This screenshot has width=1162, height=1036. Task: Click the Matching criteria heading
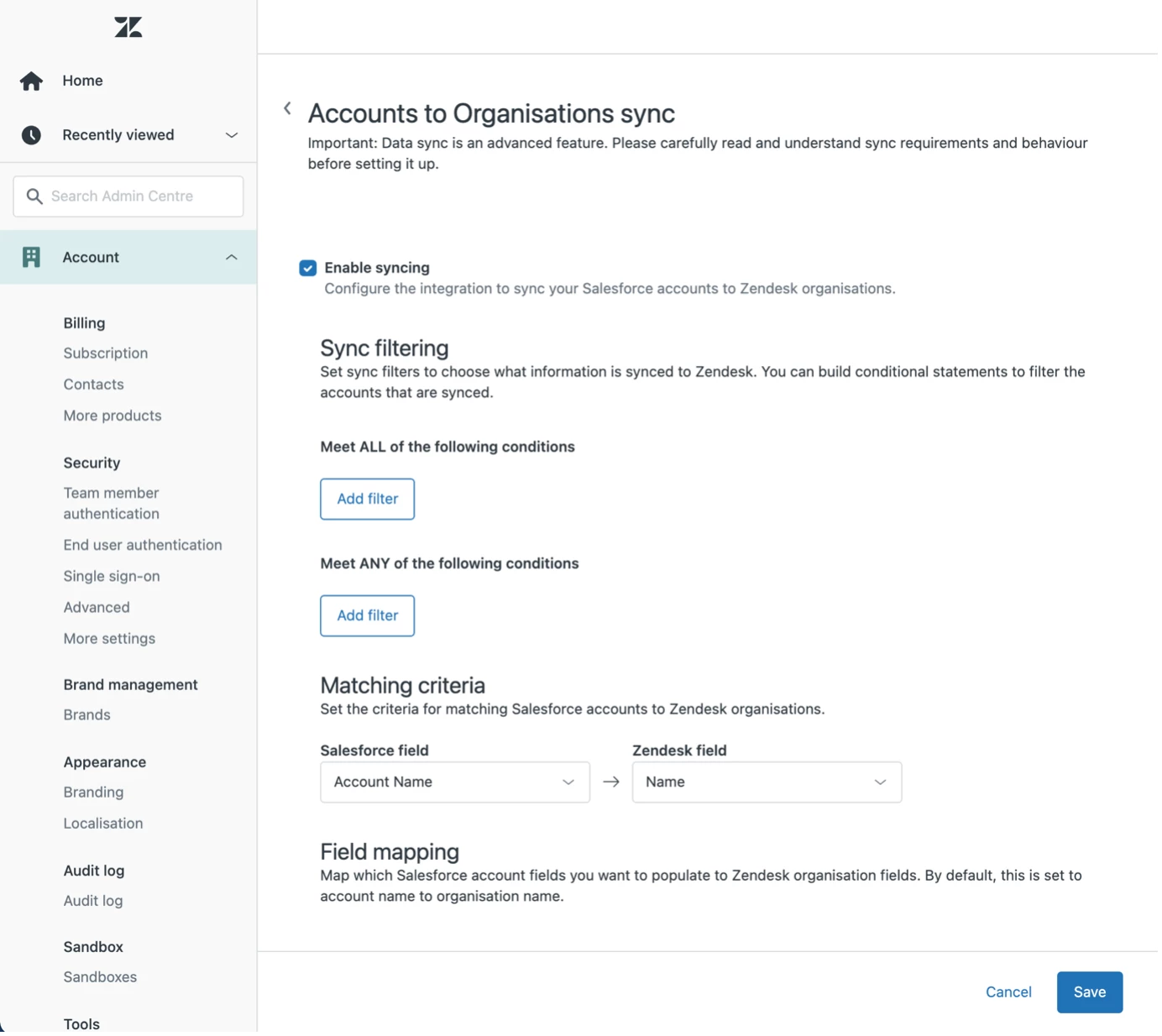tap(403, 686)
